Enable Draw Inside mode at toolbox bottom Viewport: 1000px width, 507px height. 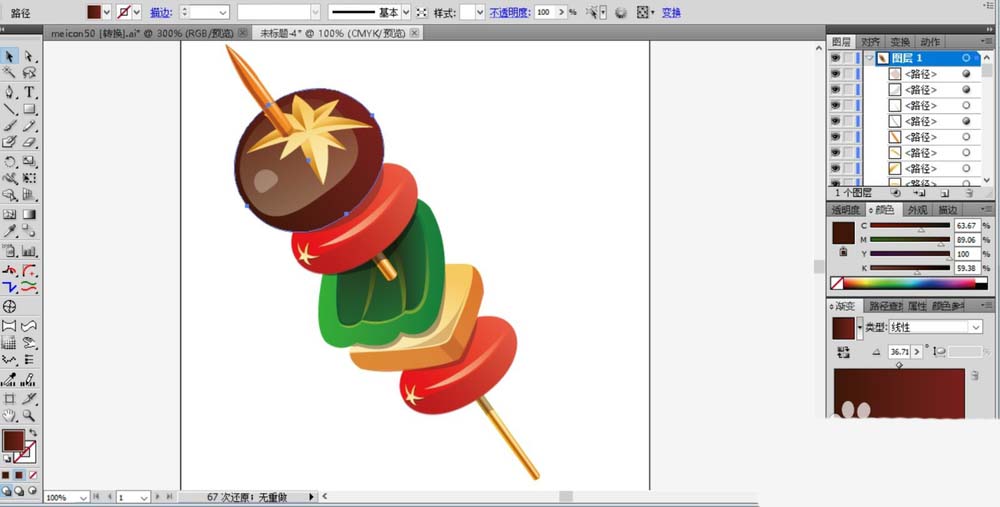32,491
